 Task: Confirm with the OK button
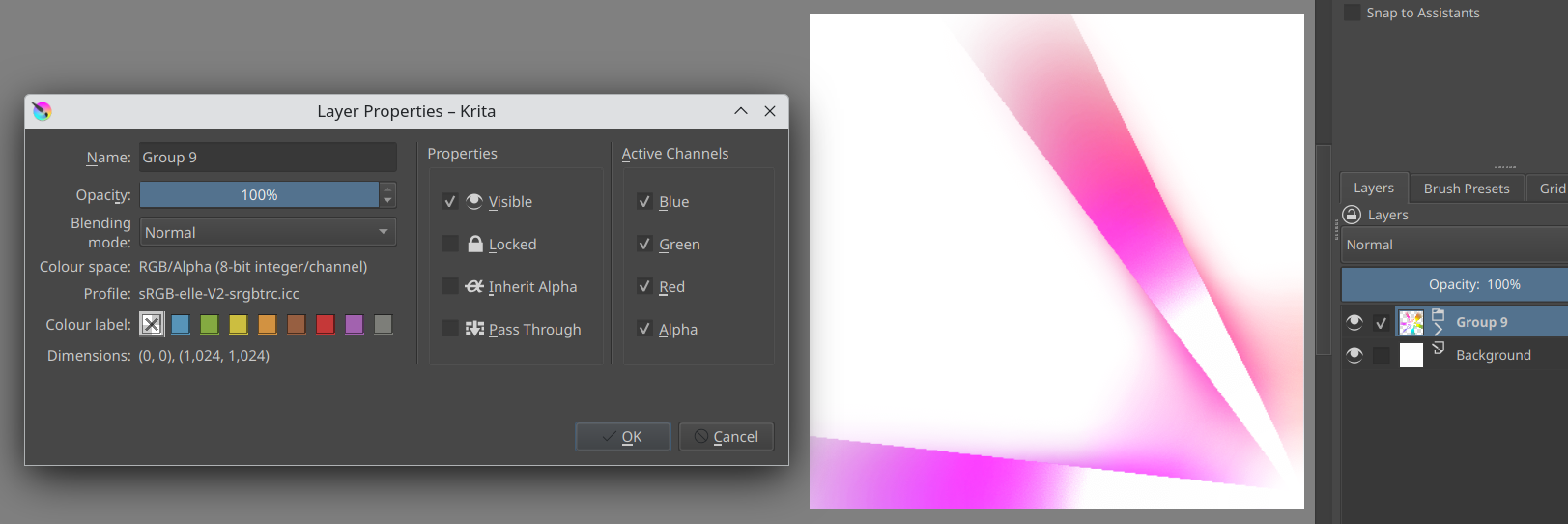(623, 437)
